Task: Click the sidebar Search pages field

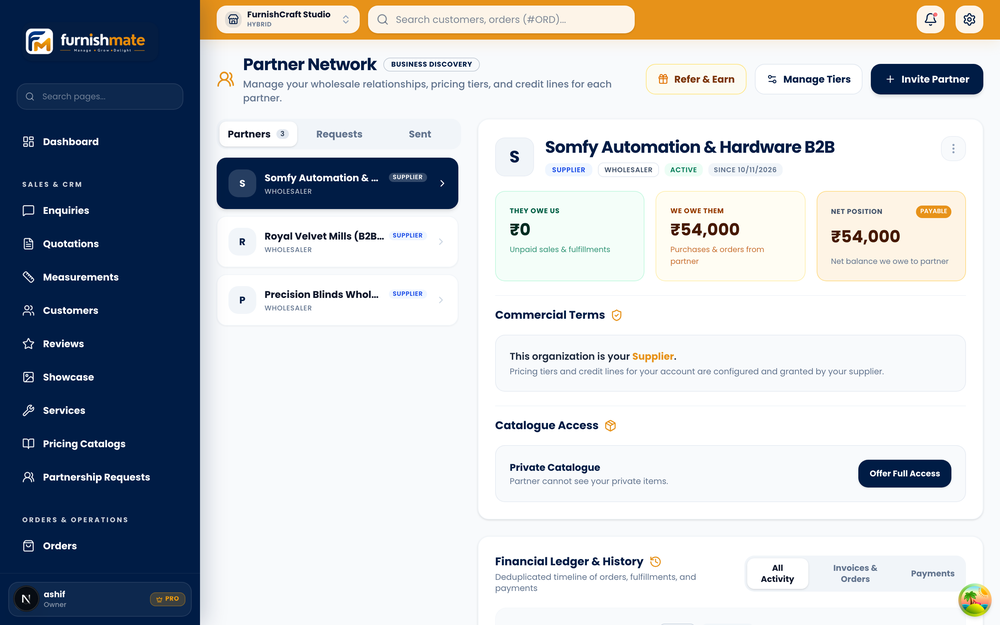Action: pos(99,96)
